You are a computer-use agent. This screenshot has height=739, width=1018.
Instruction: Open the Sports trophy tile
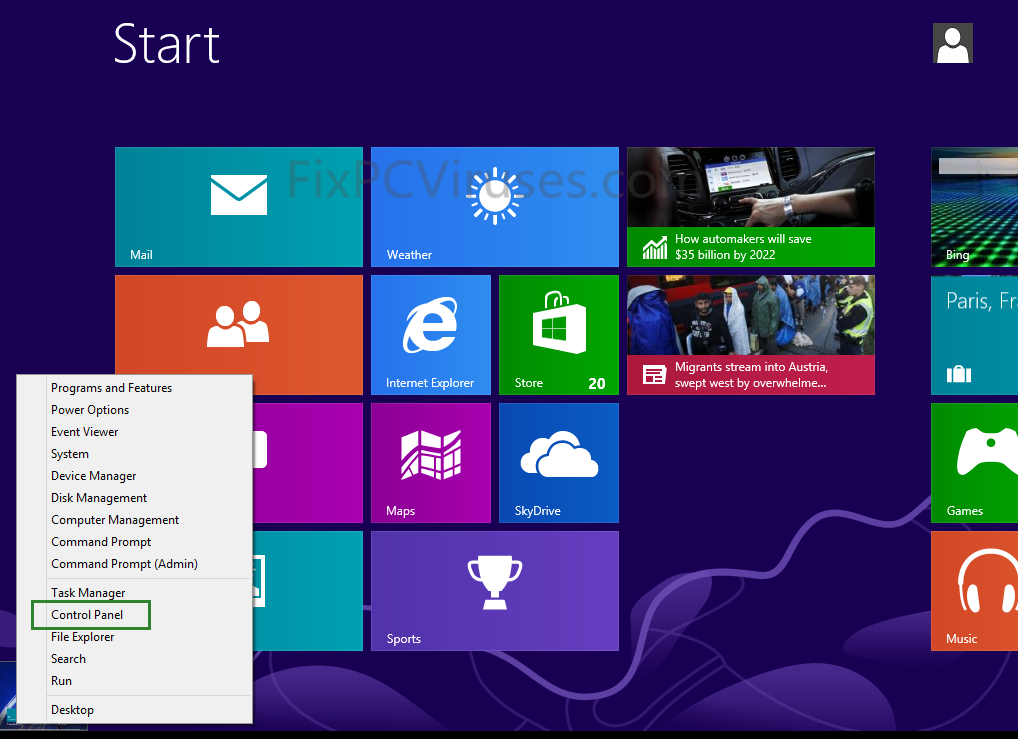pyautogui.click(x=494, y=590)
